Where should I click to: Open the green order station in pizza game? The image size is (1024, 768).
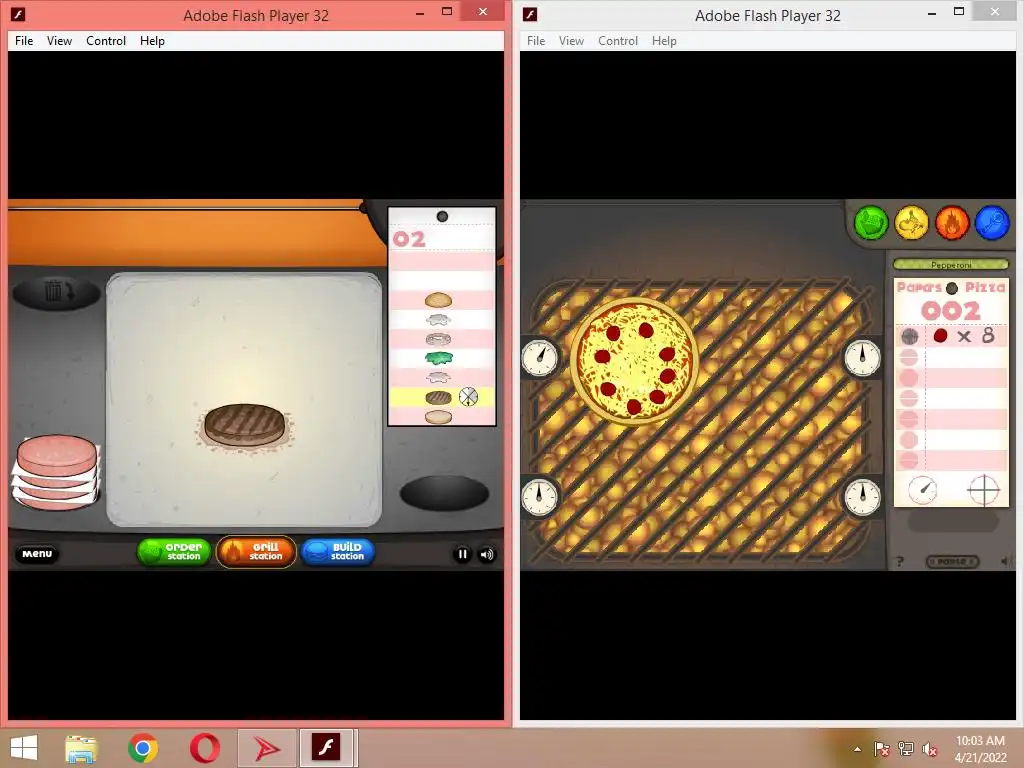pos(871,223)
